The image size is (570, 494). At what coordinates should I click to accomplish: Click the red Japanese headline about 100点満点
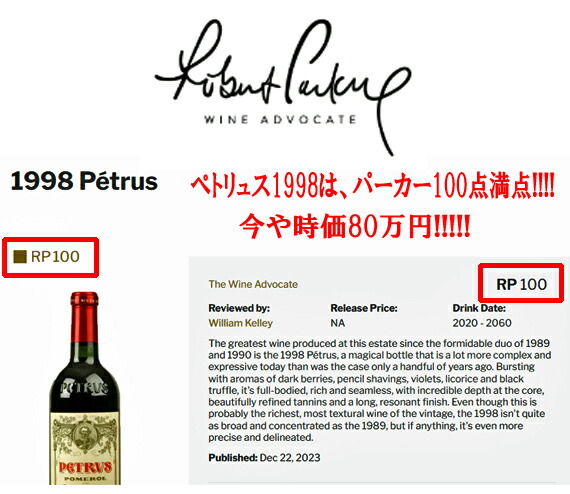pyautogui.click(x=372, y=187)
